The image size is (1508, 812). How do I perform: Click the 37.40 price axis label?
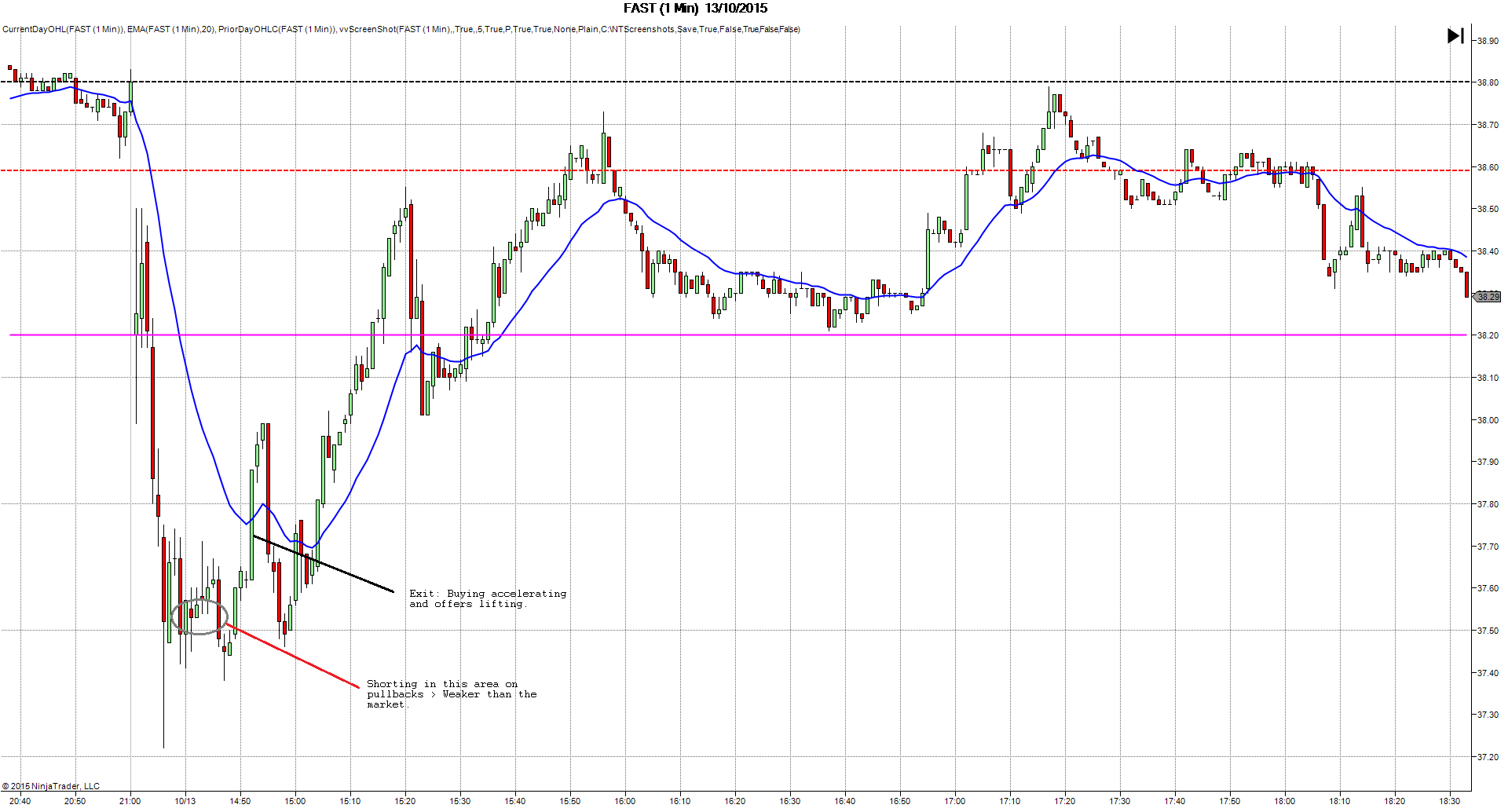coord(1488,674)
